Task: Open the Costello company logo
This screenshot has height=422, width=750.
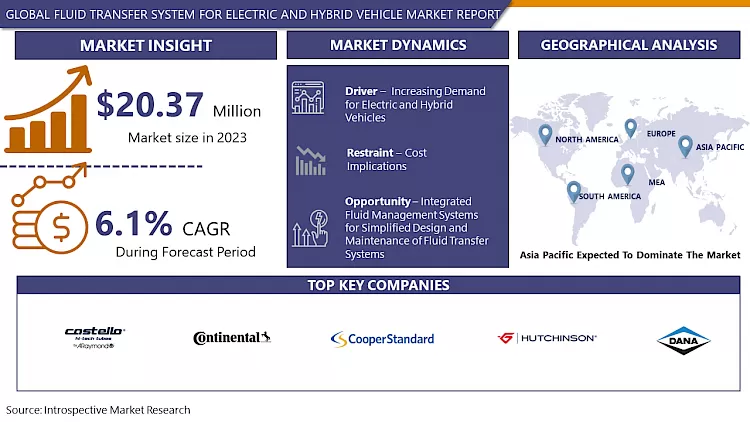Action: pyautogui.click(x=93, y=338)
